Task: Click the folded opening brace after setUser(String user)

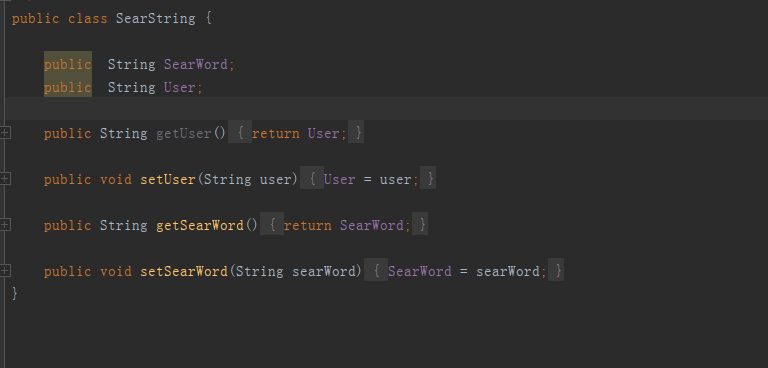Action: click(x=312, y=179)
